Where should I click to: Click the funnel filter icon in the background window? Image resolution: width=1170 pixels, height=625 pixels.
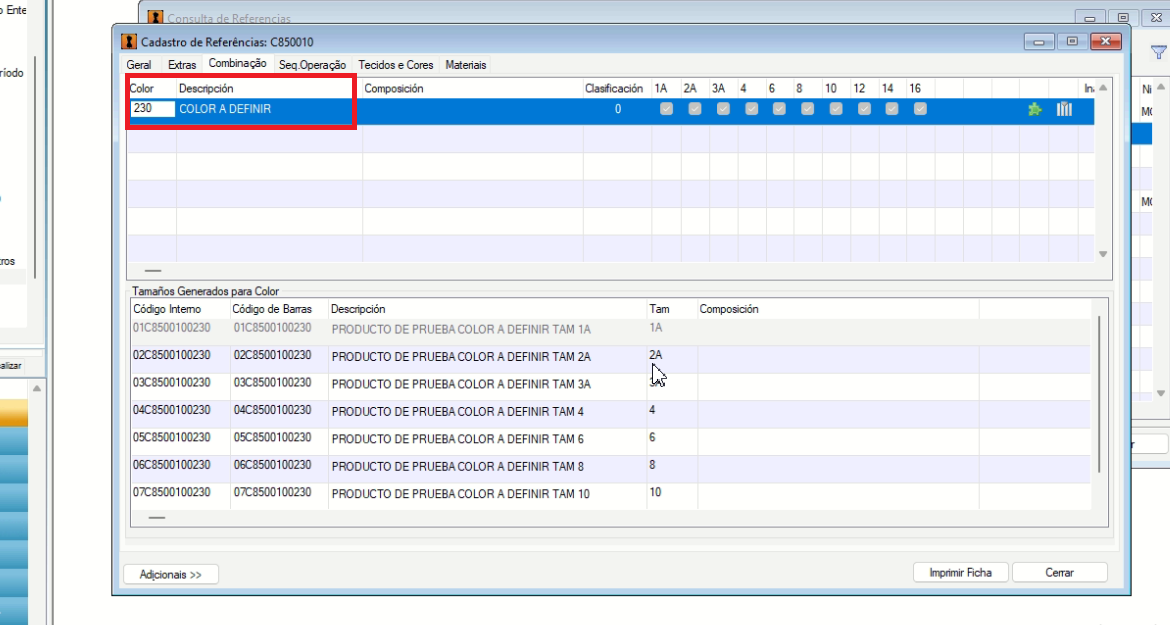tap(1158, 52)
